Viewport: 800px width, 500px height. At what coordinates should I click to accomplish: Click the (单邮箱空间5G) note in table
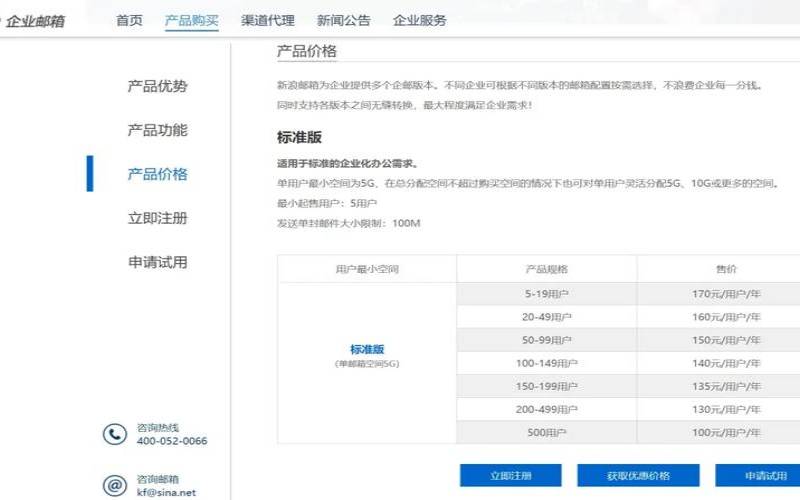[x=367, y=364]
